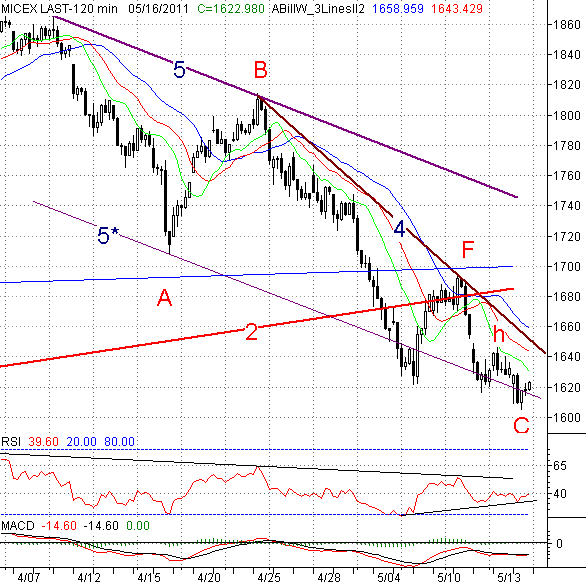
Task: Click the 1700 level on the price axis
Action: [567, 266]
